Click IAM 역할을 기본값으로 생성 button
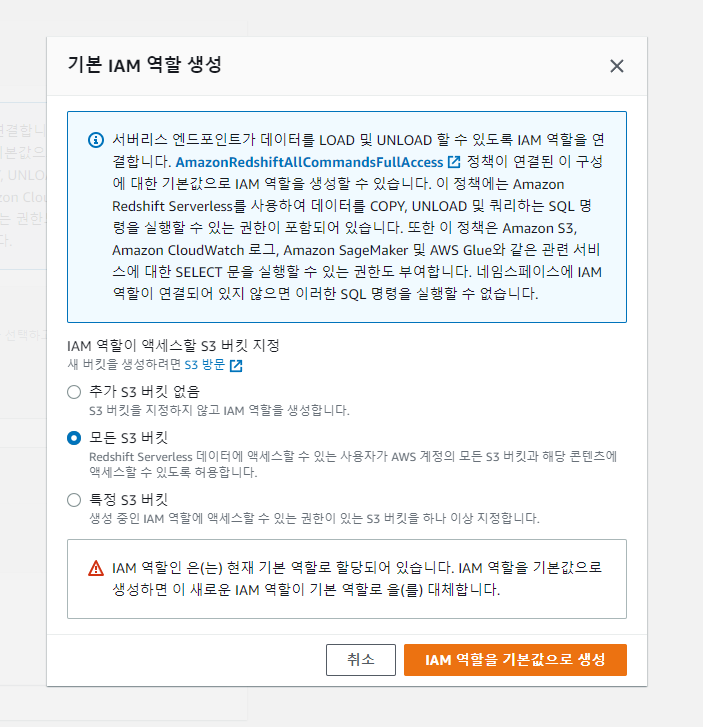 pyautogui.click(x=515, y=660)
